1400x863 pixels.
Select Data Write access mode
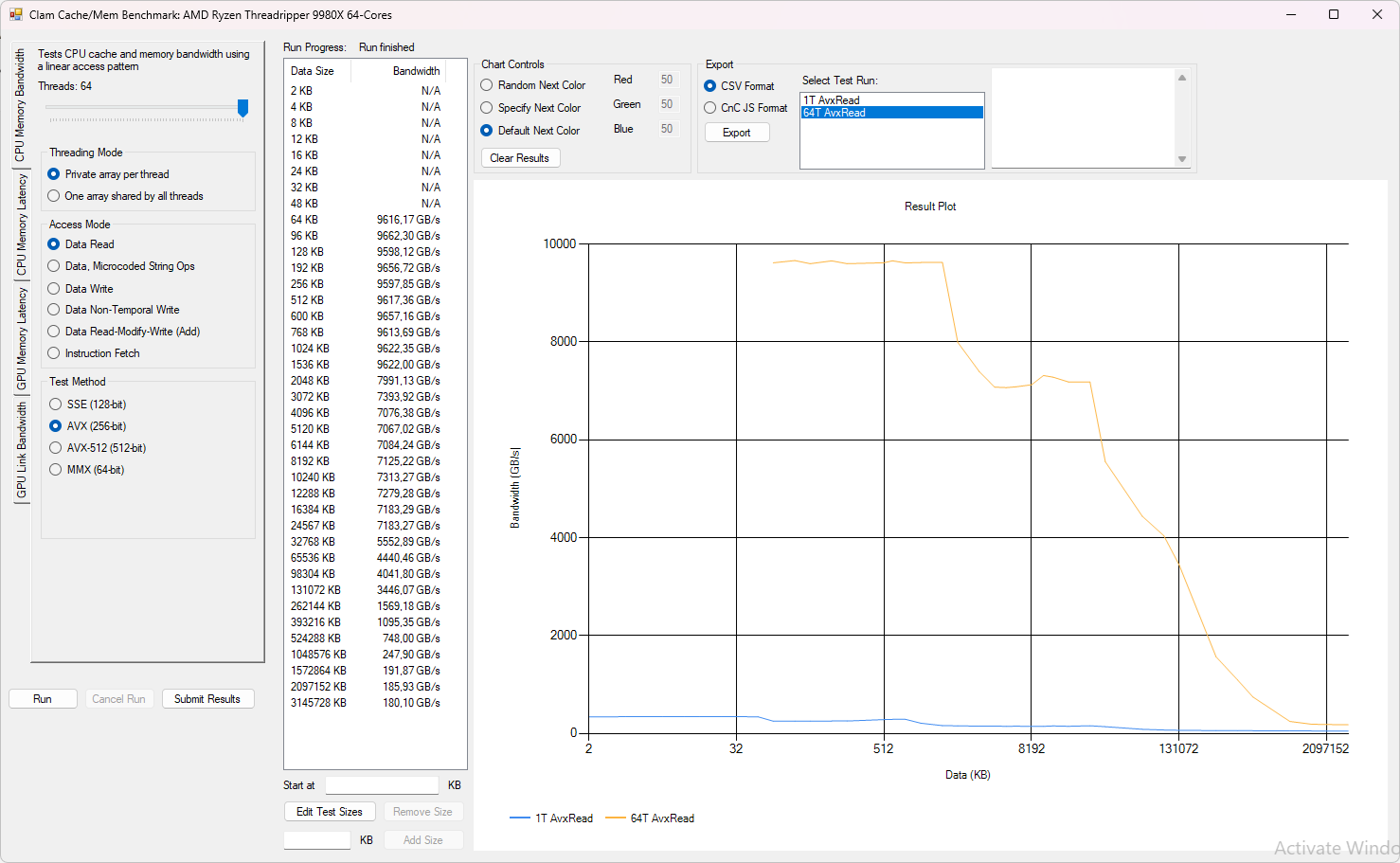pos(81,289)
